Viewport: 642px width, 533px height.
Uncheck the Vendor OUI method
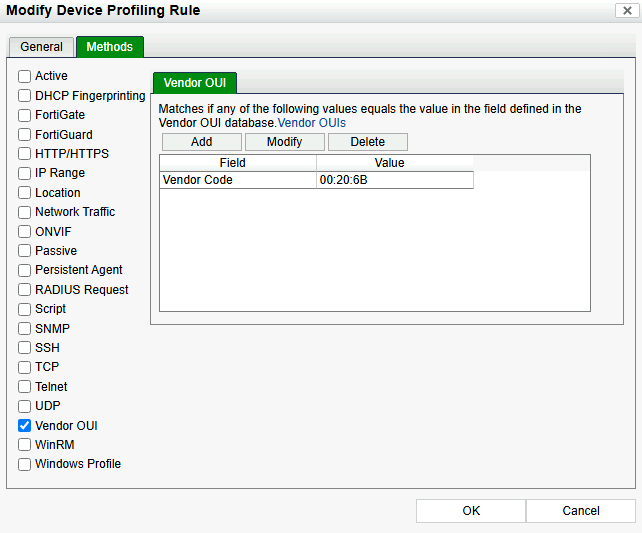pyautogui.click(x=25, y=426)
